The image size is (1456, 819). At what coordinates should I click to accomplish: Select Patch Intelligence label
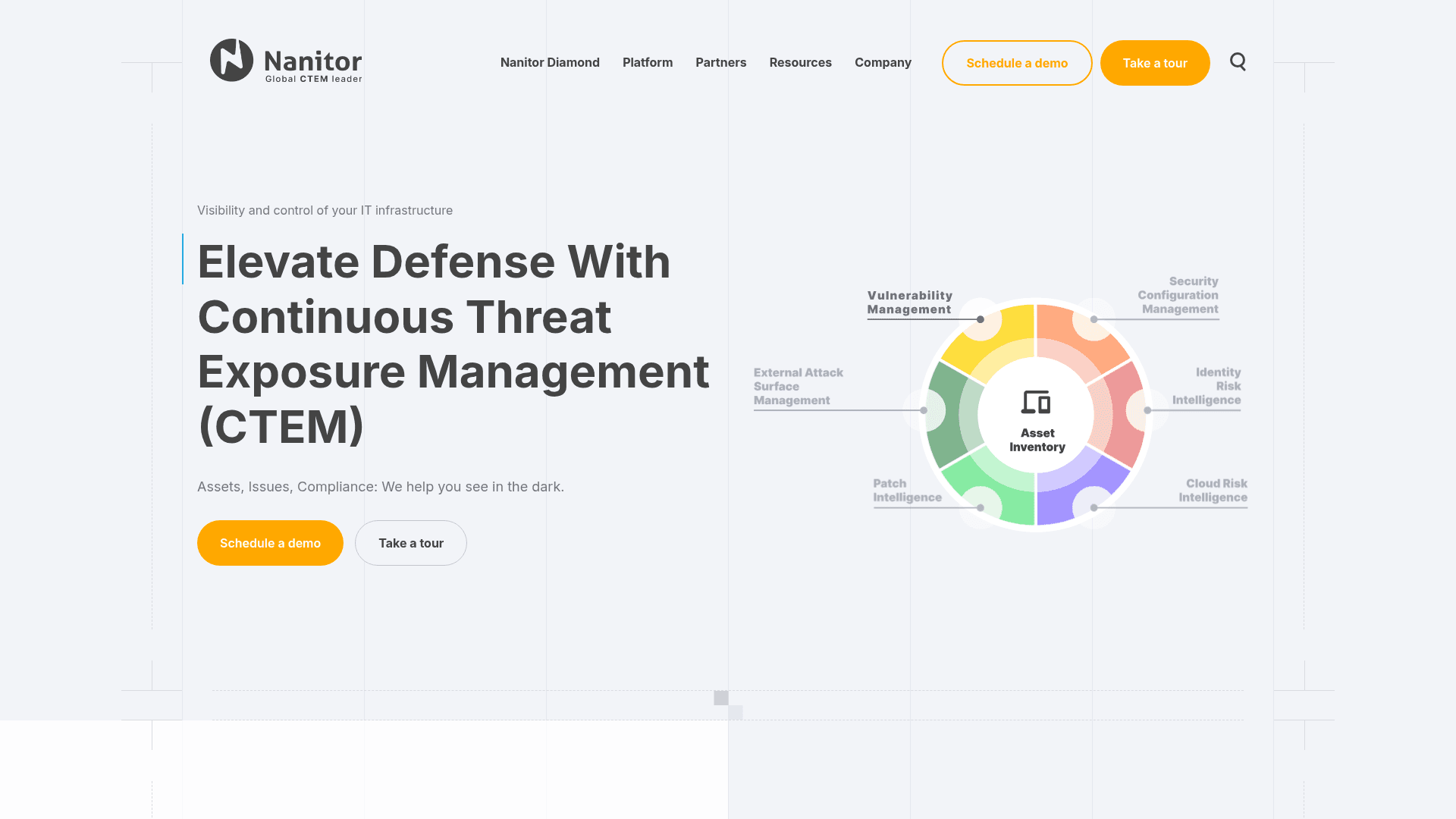pos(907,491)
